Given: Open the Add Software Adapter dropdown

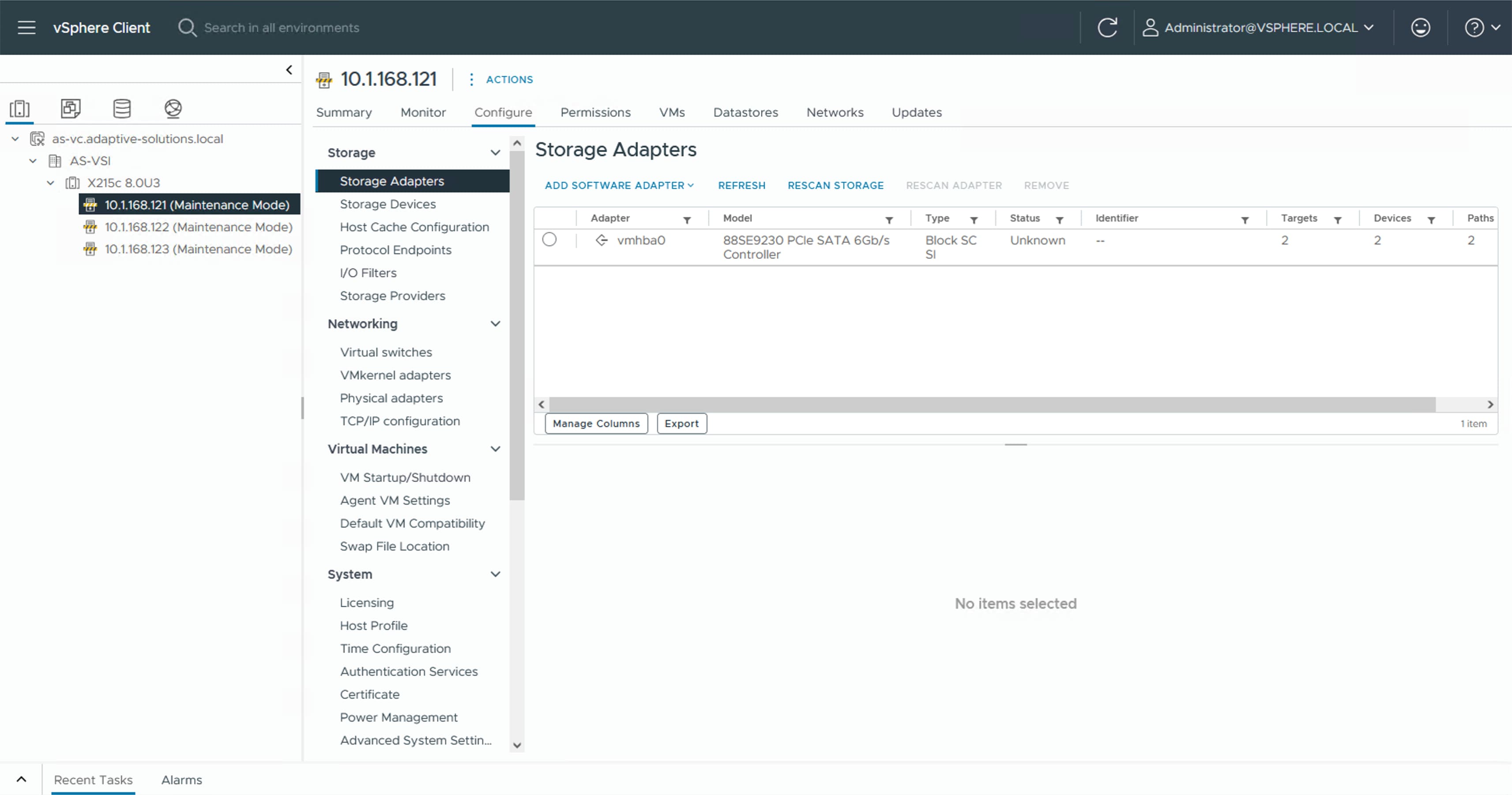Looking at the screenshot, I should [x=619, y=185].
